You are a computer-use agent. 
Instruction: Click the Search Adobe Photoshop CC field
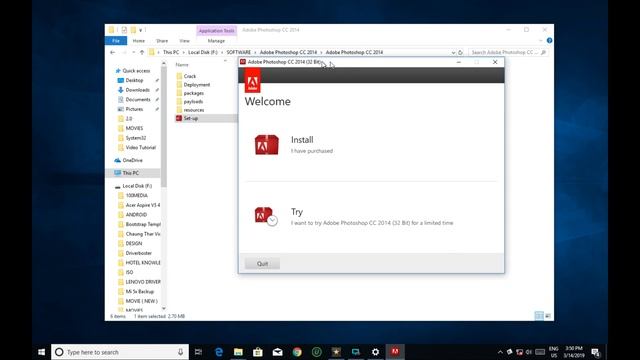508,52
